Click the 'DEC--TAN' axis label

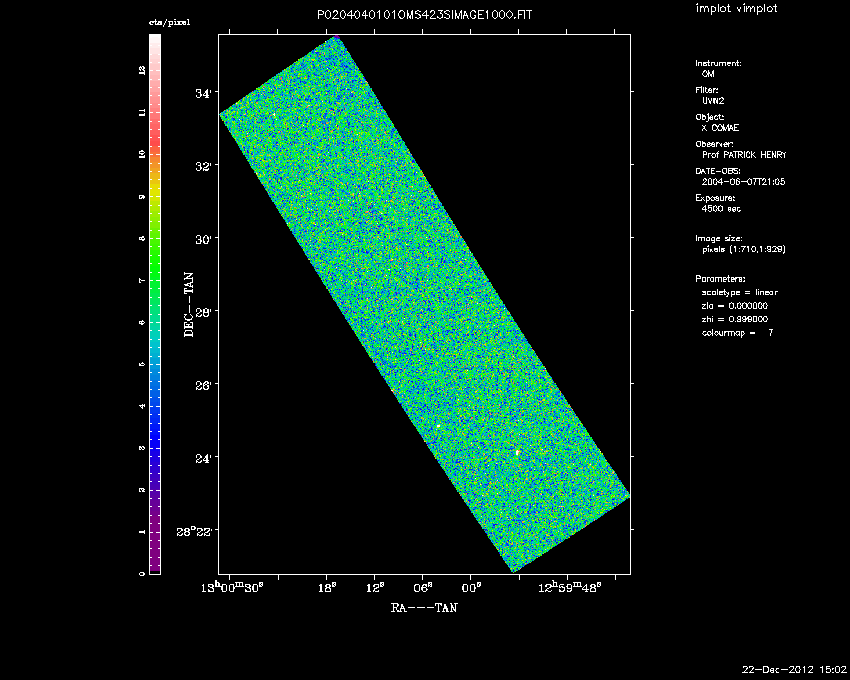point(189,305)
